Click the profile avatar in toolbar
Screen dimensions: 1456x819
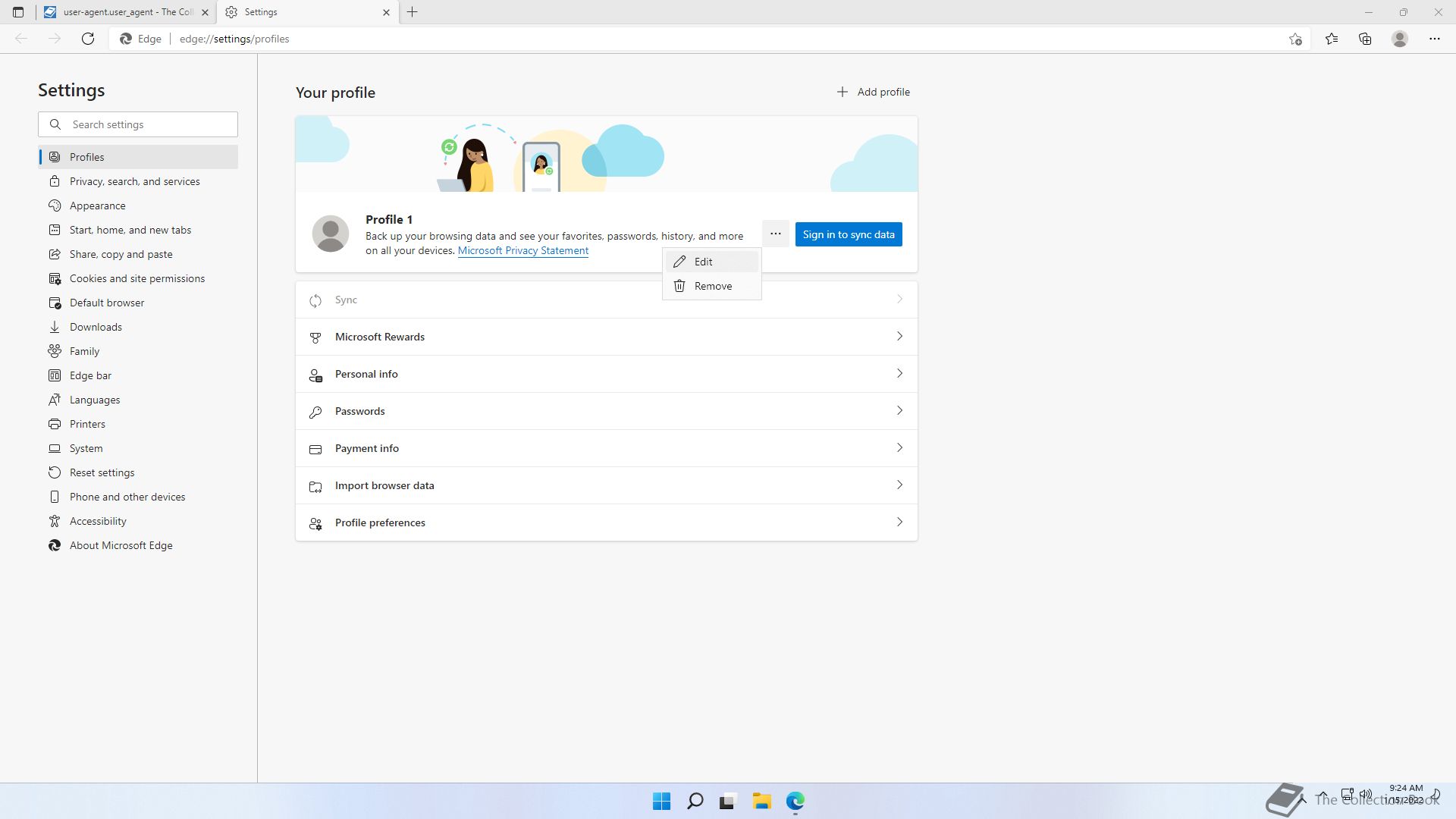(1400, 39)
